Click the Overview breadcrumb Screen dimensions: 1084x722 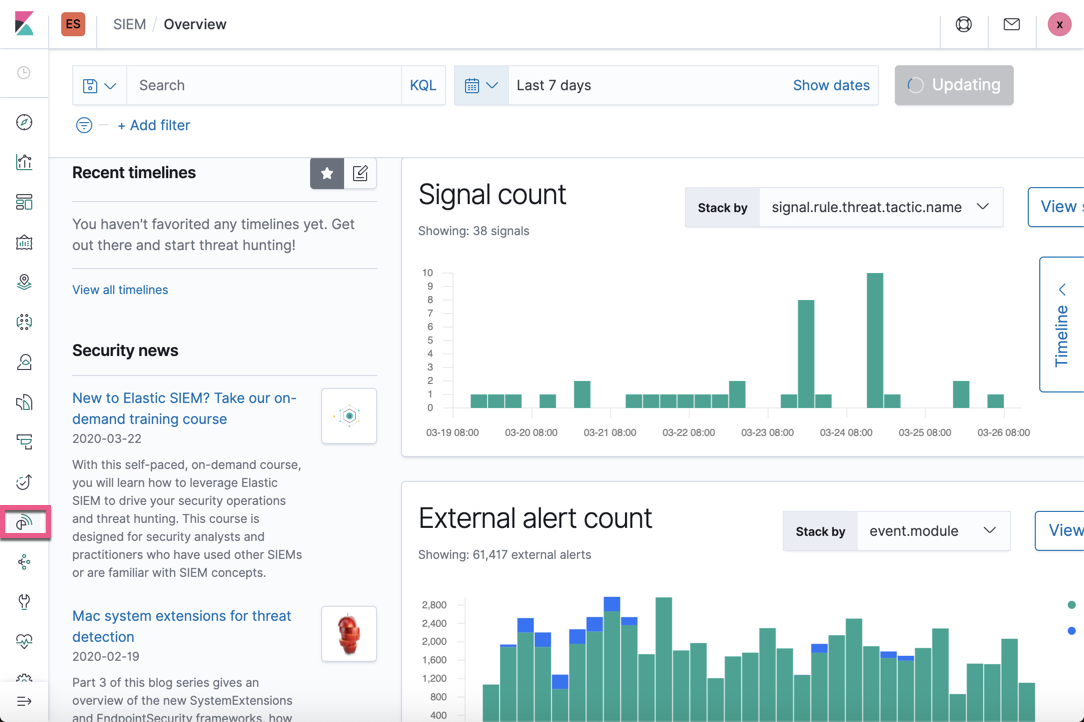pyautogui.click(x=195, y=24)
